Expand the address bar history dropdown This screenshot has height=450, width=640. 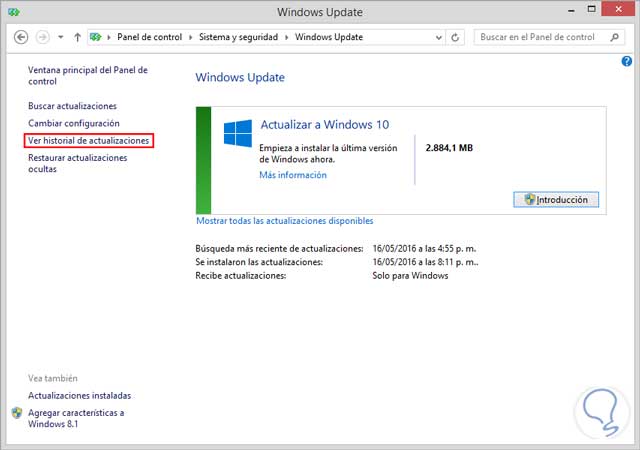(x=438, y=38)
